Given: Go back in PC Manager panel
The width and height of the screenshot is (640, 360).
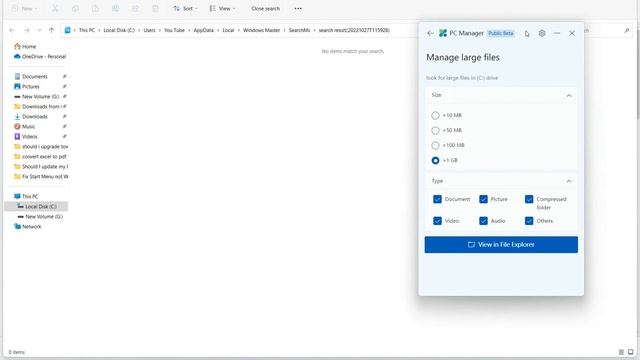Looking at the screenshot, I should point(430,33).
